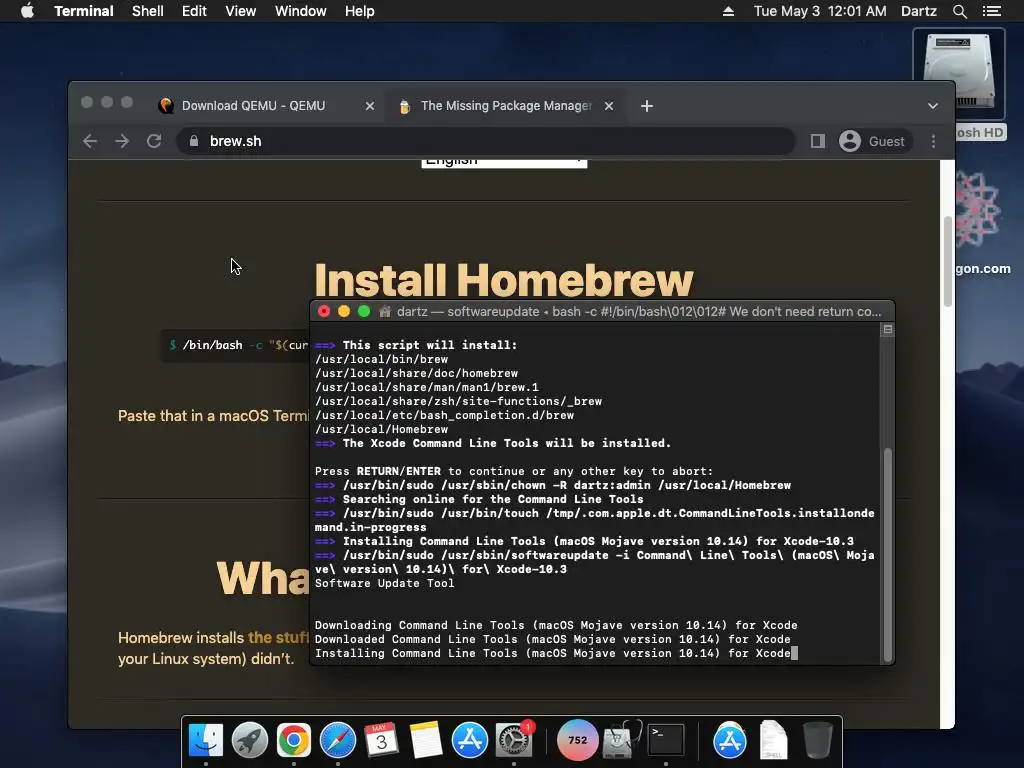1024x768 pixels.
Task: Click the /bin/bash install command box
Action: 235,345
